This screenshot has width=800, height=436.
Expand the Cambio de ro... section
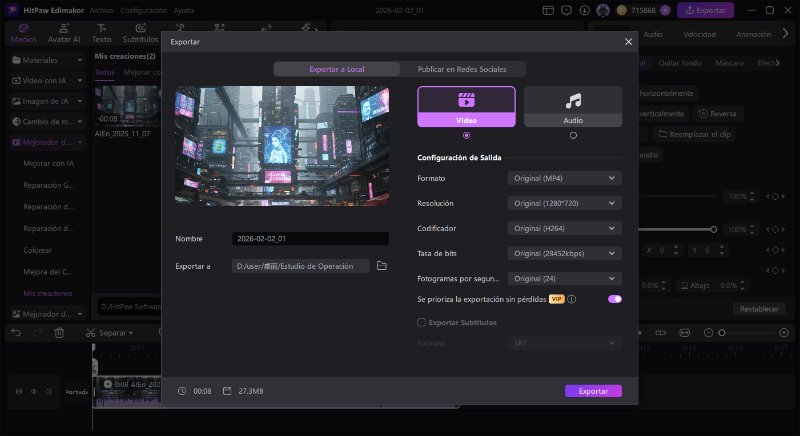point(47,121)
